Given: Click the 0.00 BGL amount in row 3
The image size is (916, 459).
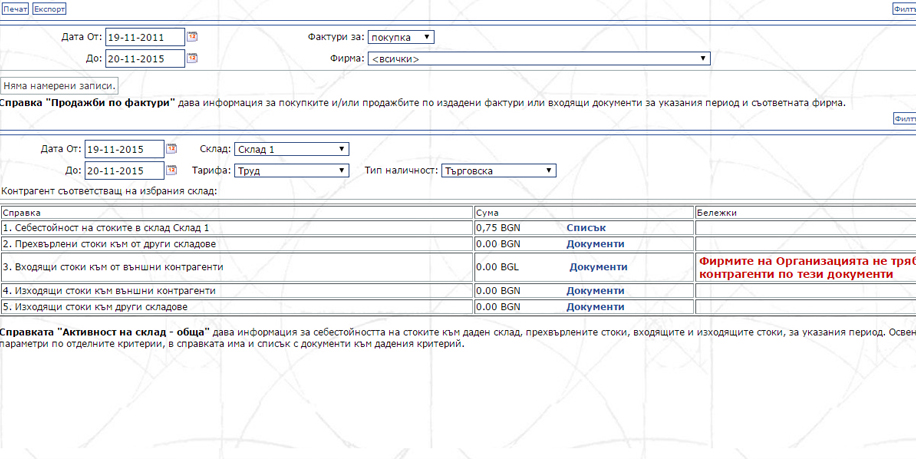Looking at the screenshot, I should tap(497, 267).
